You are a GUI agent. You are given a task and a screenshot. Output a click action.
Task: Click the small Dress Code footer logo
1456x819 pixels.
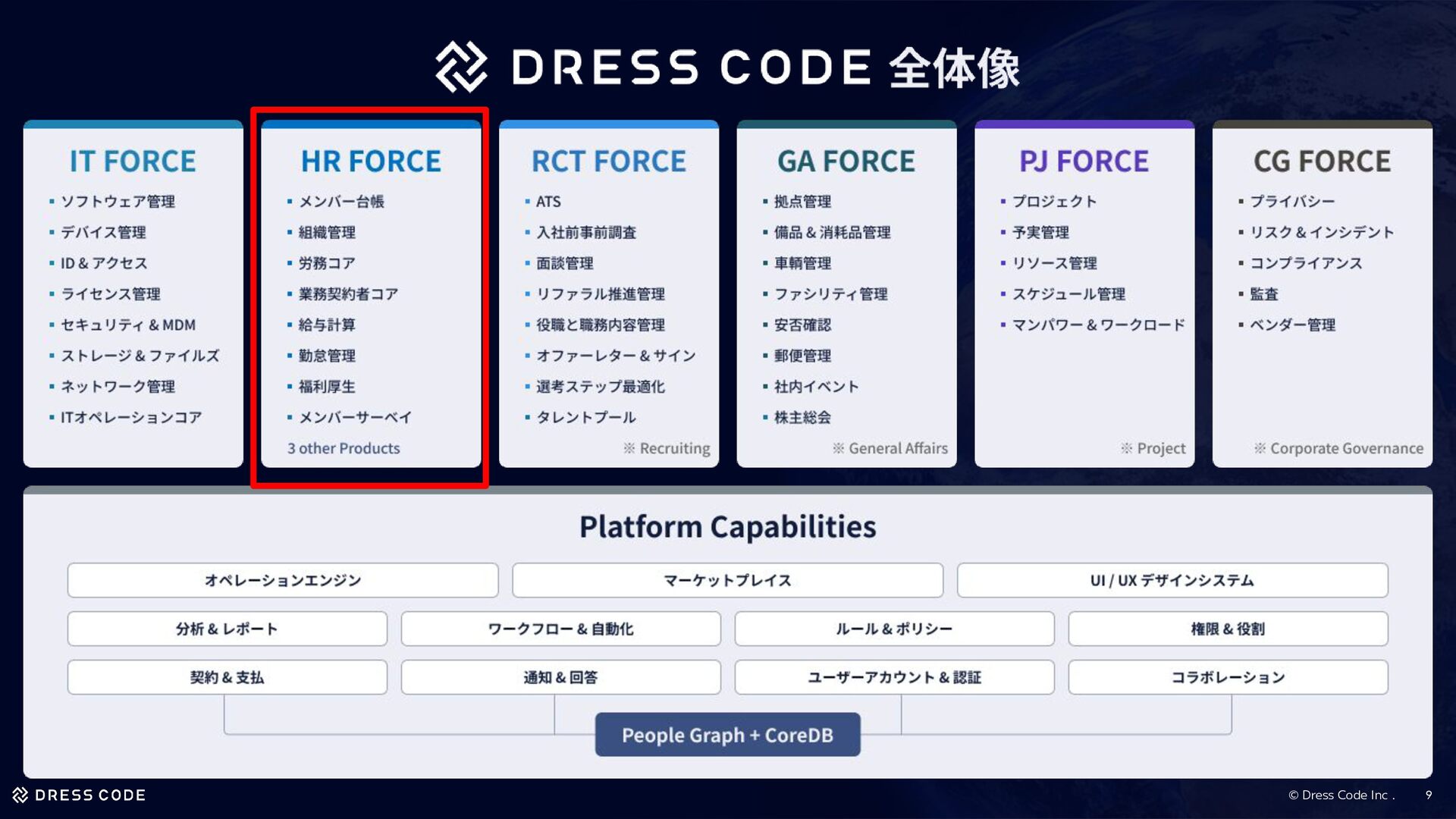20,795
